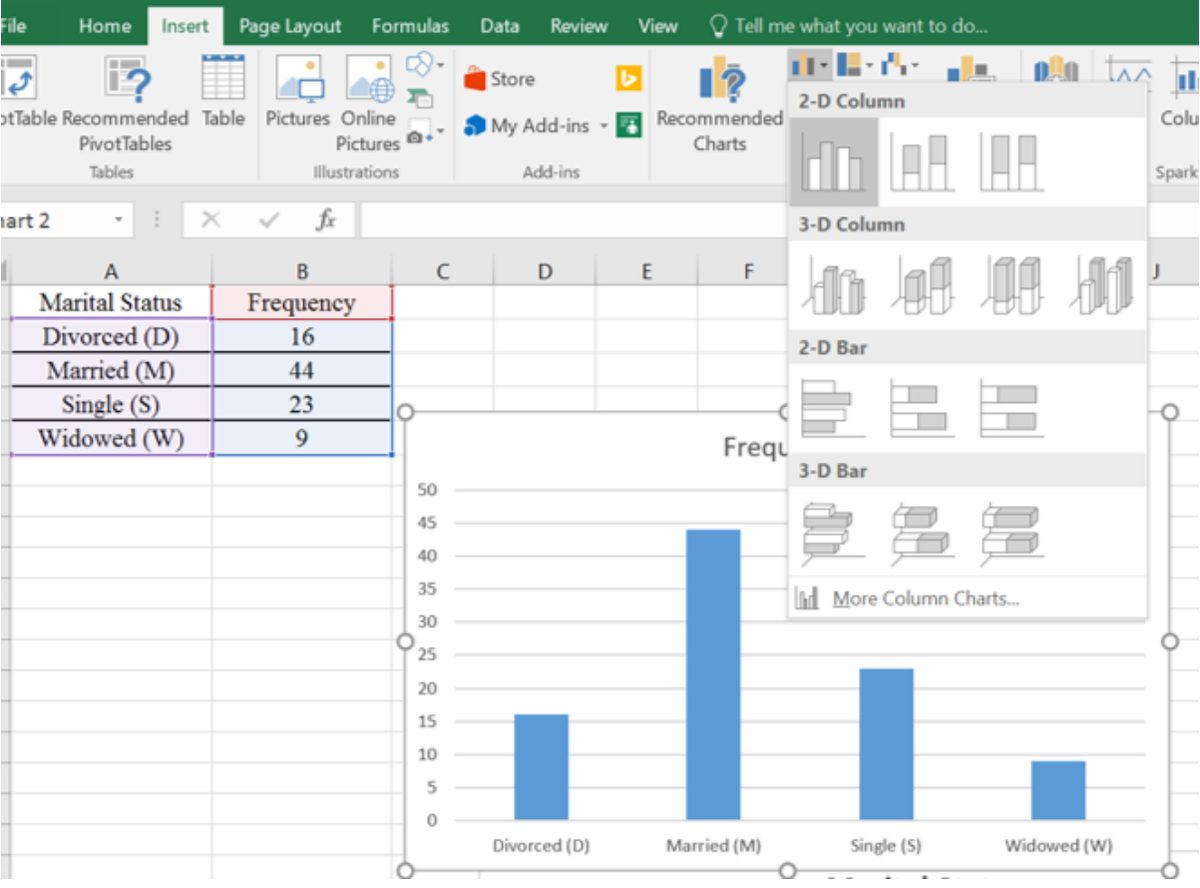
Task: Click the Insert Function fx button
Action: coord(326,220)
